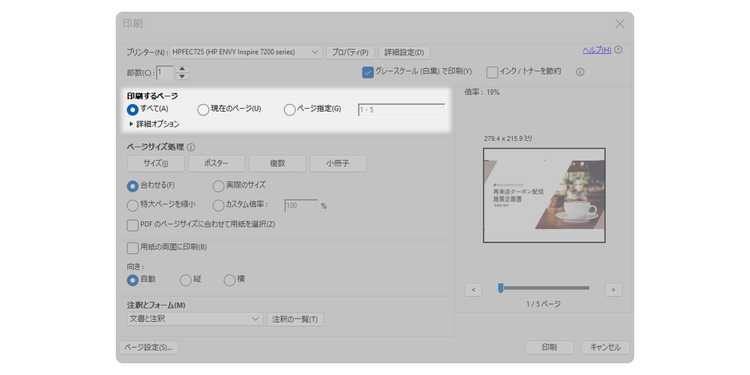The image size is (750, 375).
Task: Switch to 小冊子 page handling
Action: pos(338,164)
